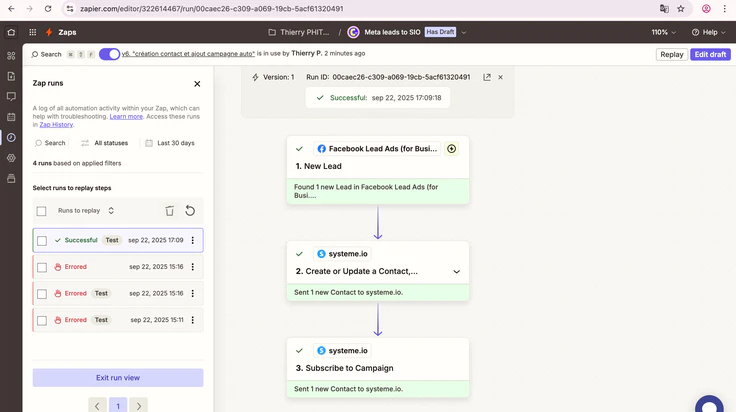Check the Errored 15:16 non-test run checkbox
This screenshot has width=736, height=412.
42,267
